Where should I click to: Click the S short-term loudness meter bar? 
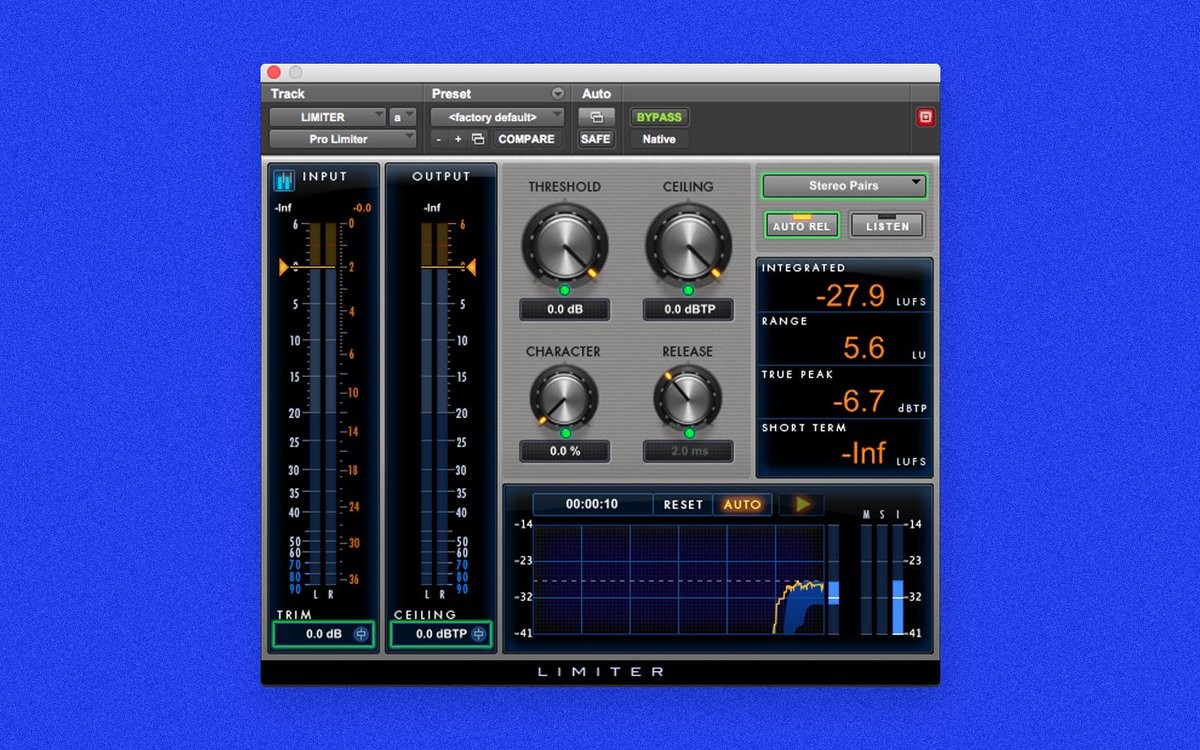point(882,579)
